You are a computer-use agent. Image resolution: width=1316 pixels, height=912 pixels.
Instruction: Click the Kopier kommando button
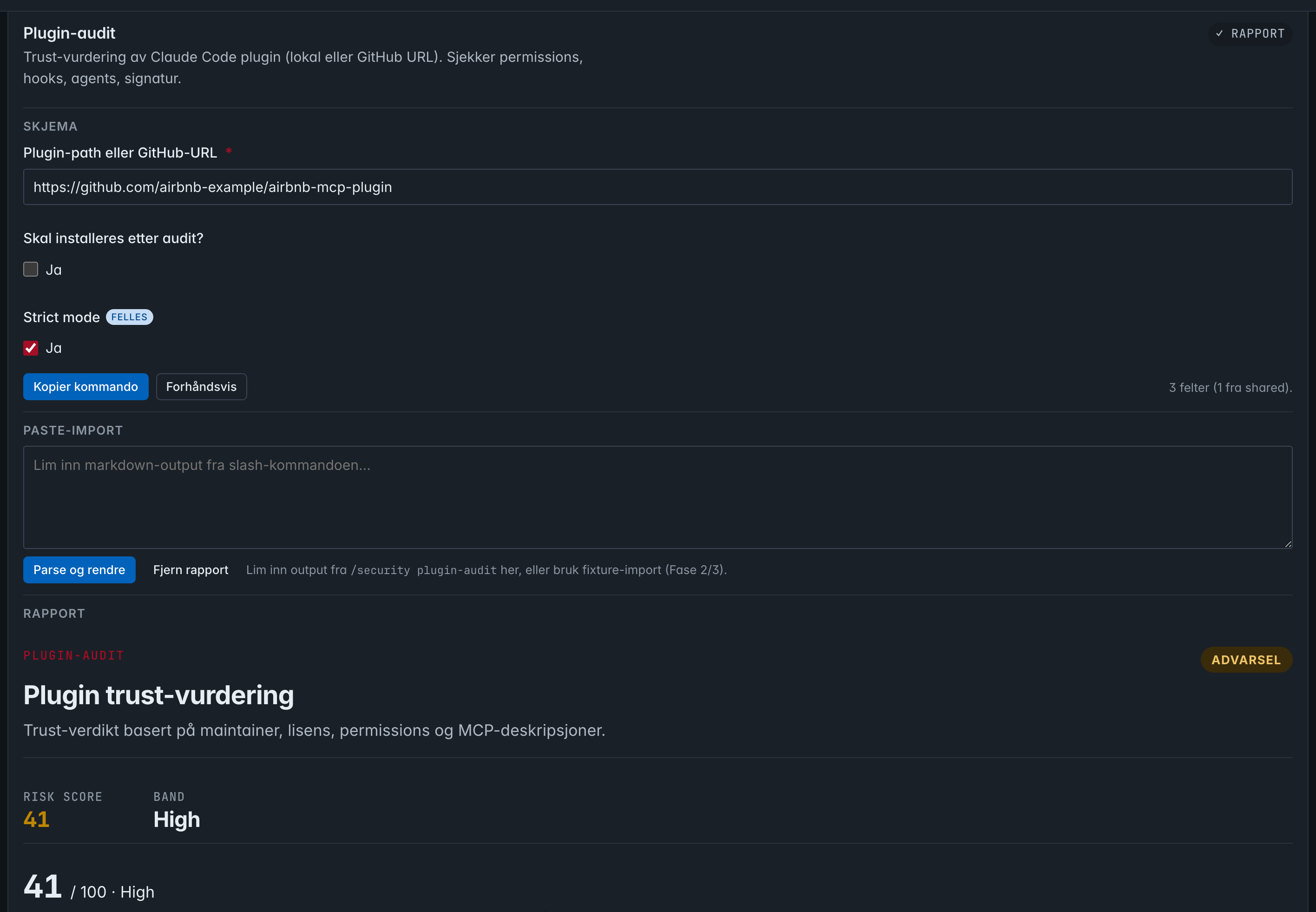(86, 387)
